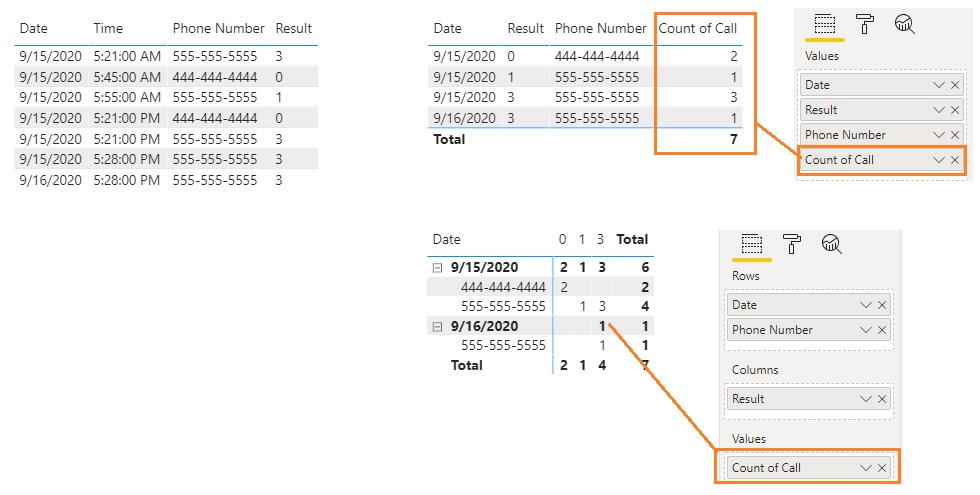Open Format paint roller icon in matrix panel
The width and height of the screenshot is (980, 495).
click(792, 243)
